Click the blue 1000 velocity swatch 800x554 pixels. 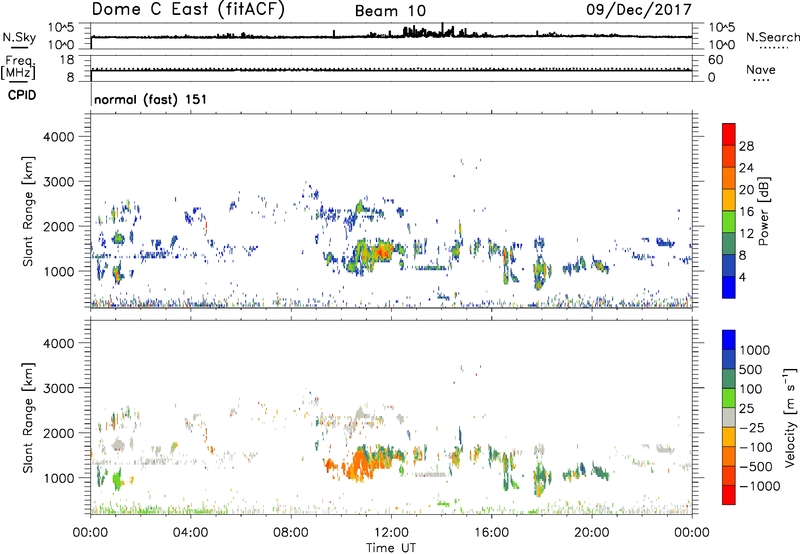[729, 340]
